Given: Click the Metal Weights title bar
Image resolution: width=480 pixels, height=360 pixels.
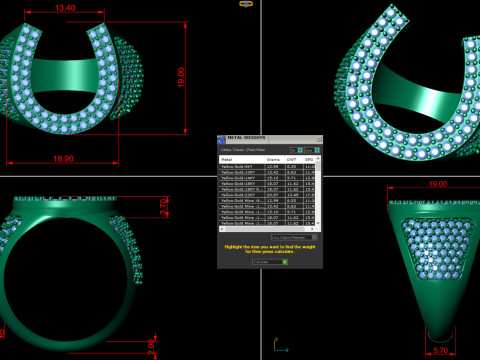Looking at the screenshot, I should coord(270,139).
